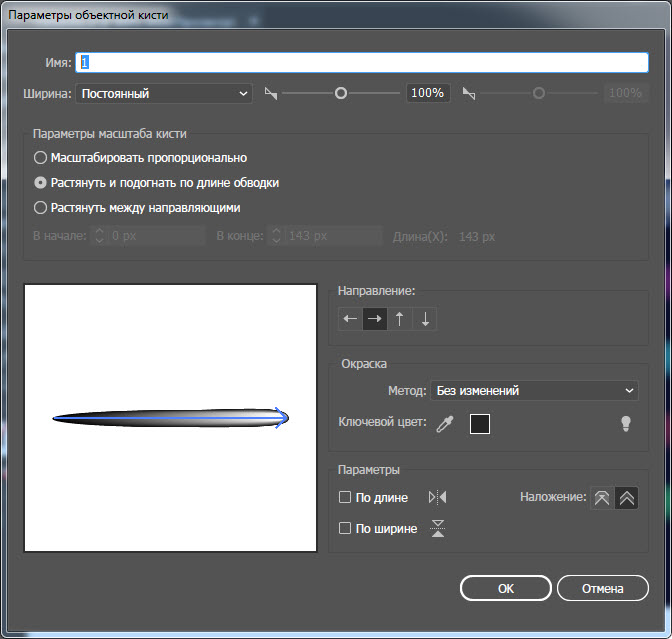
Task: Choose first overlap option icon
Action: (x=602, y=498)
